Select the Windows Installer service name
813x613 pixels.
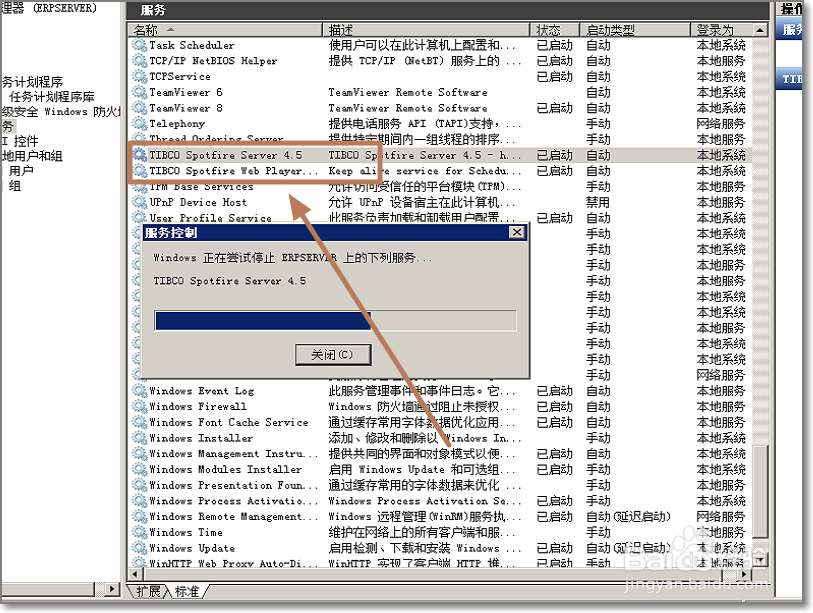201,438
